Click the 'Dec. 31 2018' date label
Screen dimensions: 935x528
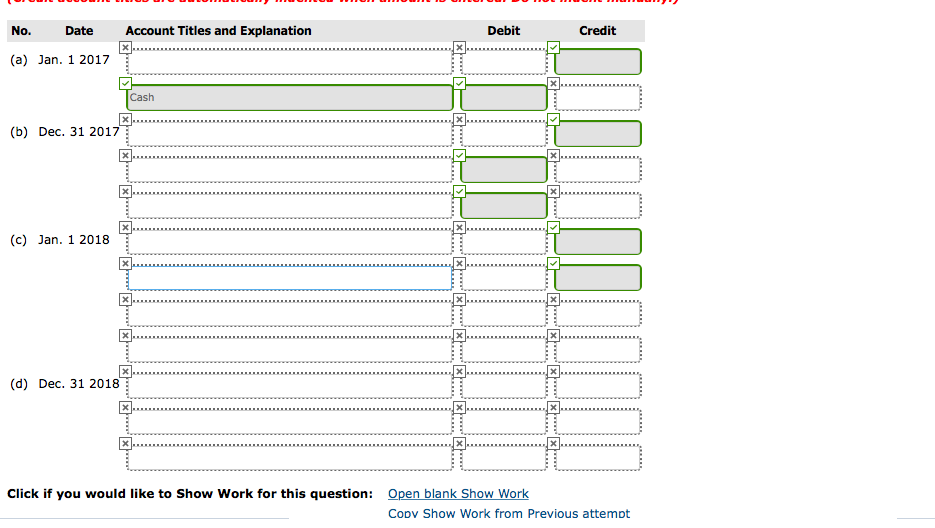[x=79, y=384]
